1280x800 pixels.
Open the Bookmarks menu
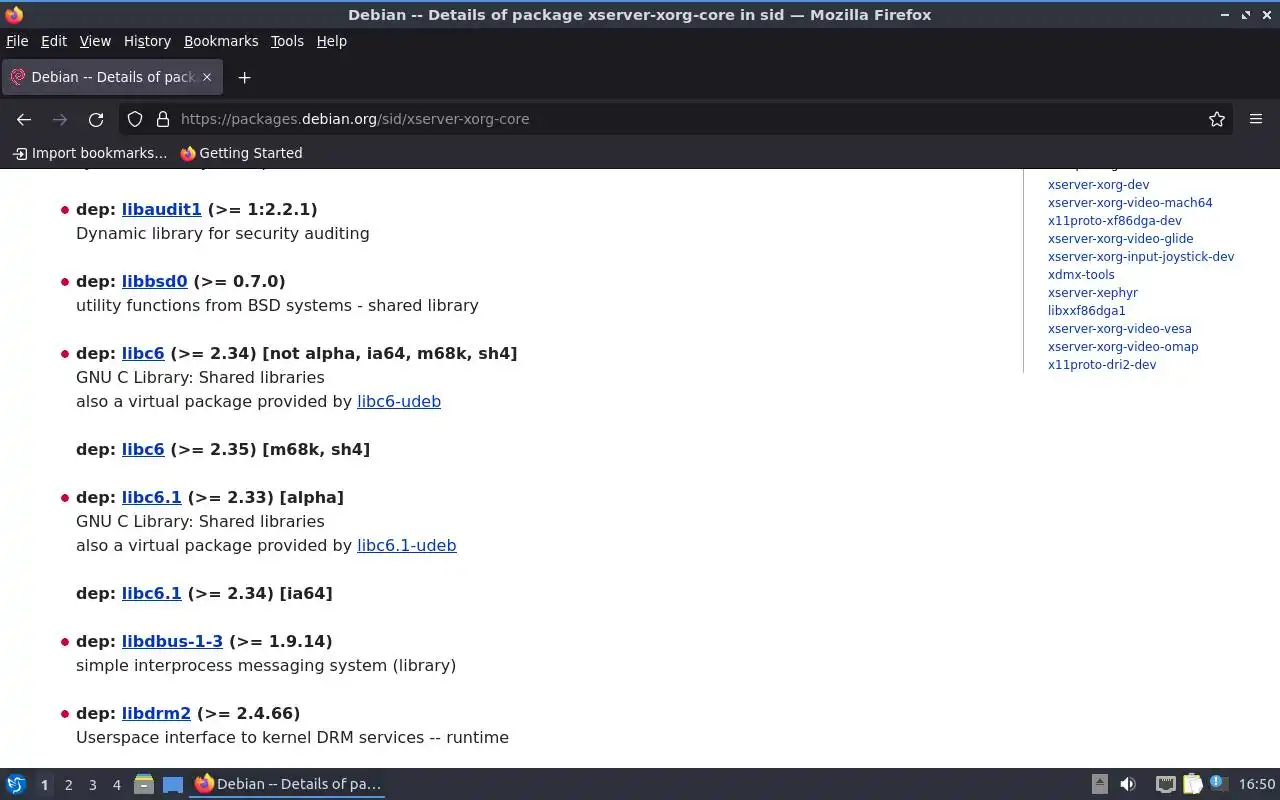(x=221, y=41)
